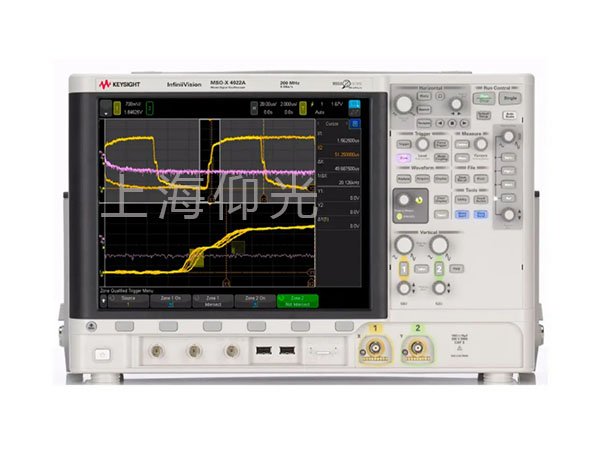Image resolution: width=600 pixels, height=450 pixels.
Task: Open the top-left on-screen main menu button
Action: coord(105,105)
